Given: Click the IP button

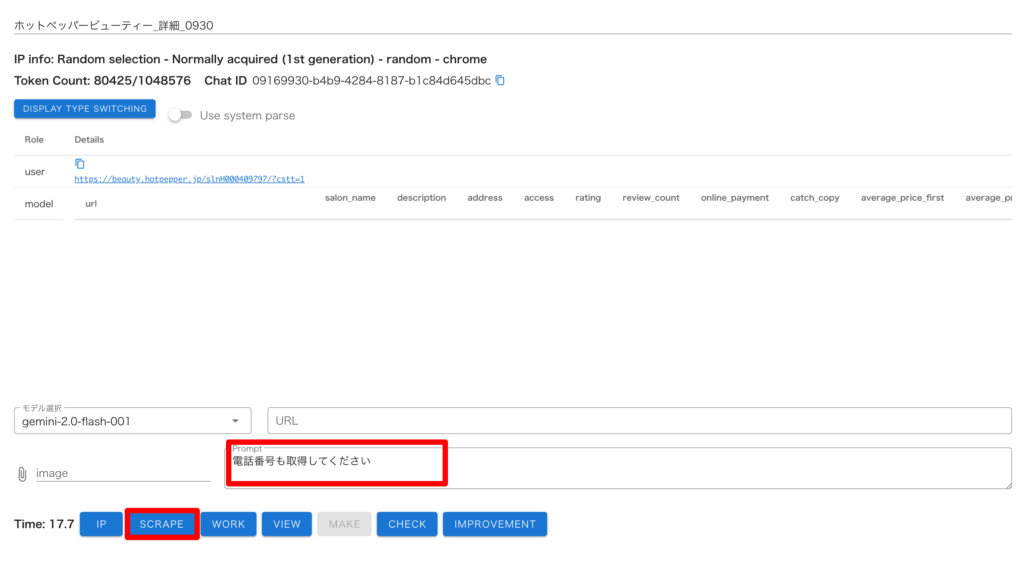Looking at the screenshot, I should (x=101, y=524).
